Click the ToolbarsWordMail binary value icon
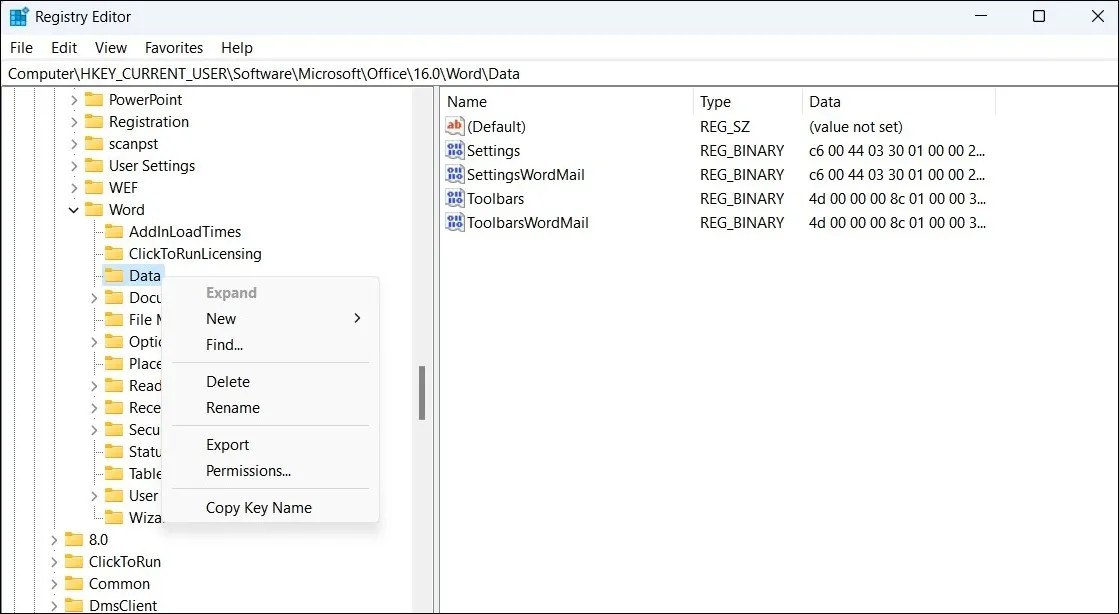 455,222
